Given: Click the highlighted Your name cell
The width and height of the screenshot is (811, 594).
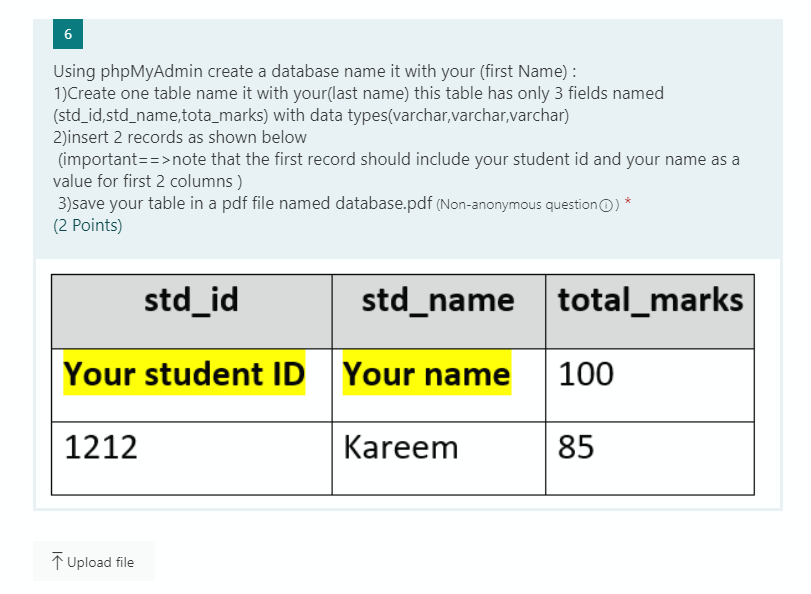Looking at the screenshot, I should click(x=426, y=374).
